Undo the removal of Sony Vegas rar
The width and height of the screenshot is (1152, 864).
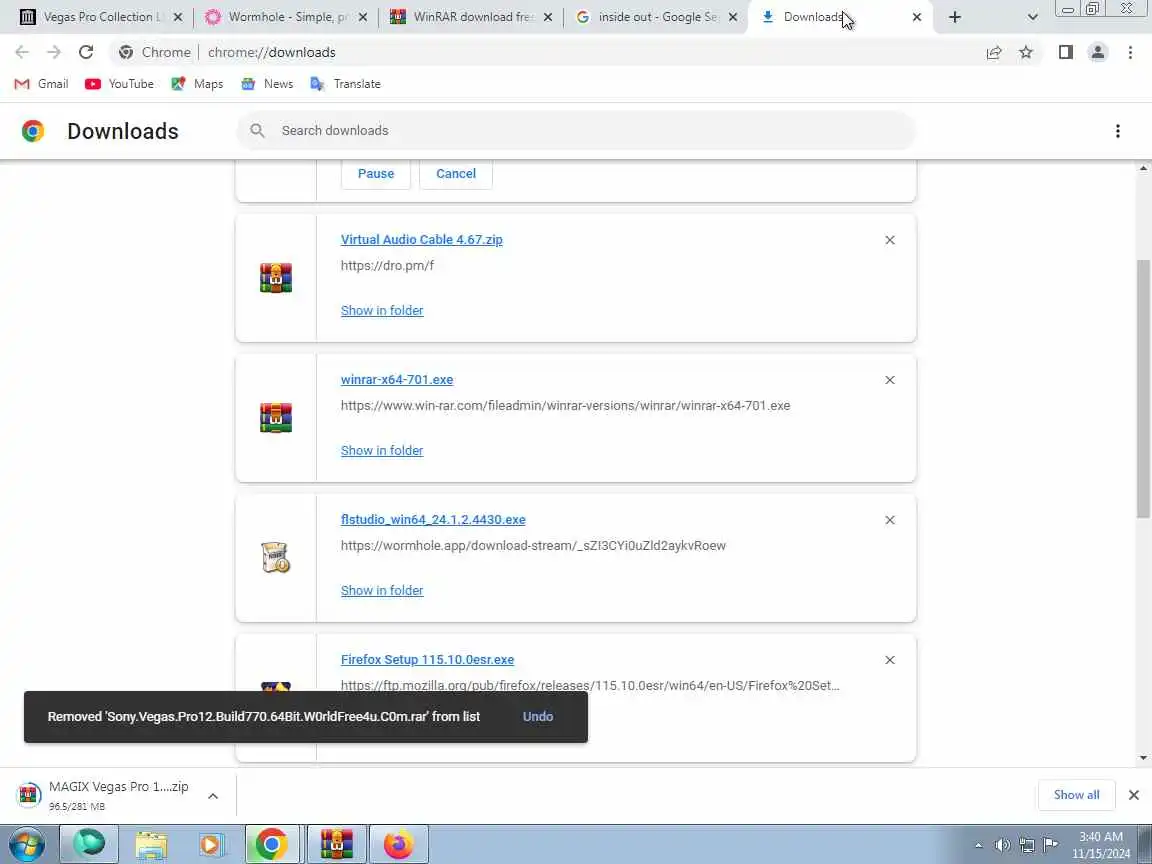[x=538, y=716]
